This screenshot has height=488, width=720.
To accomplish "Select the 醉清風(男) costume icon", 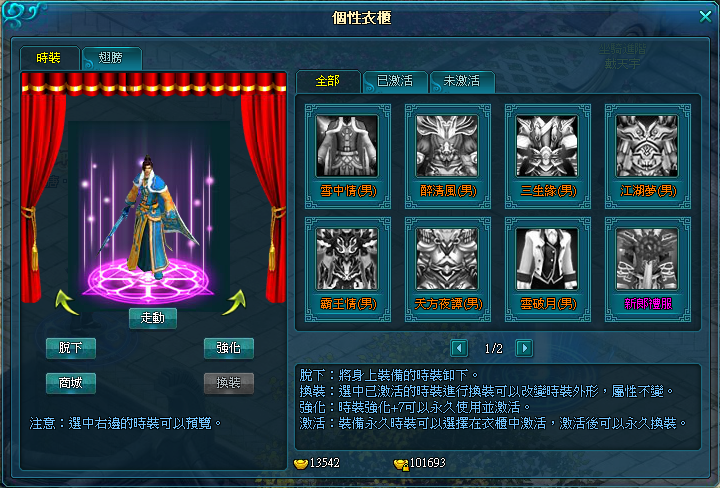I will click(x=447, y=146).
